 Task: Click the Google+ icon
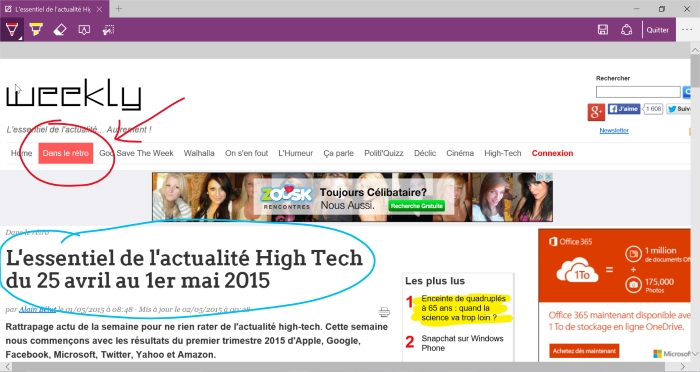(x=596, y=112)
